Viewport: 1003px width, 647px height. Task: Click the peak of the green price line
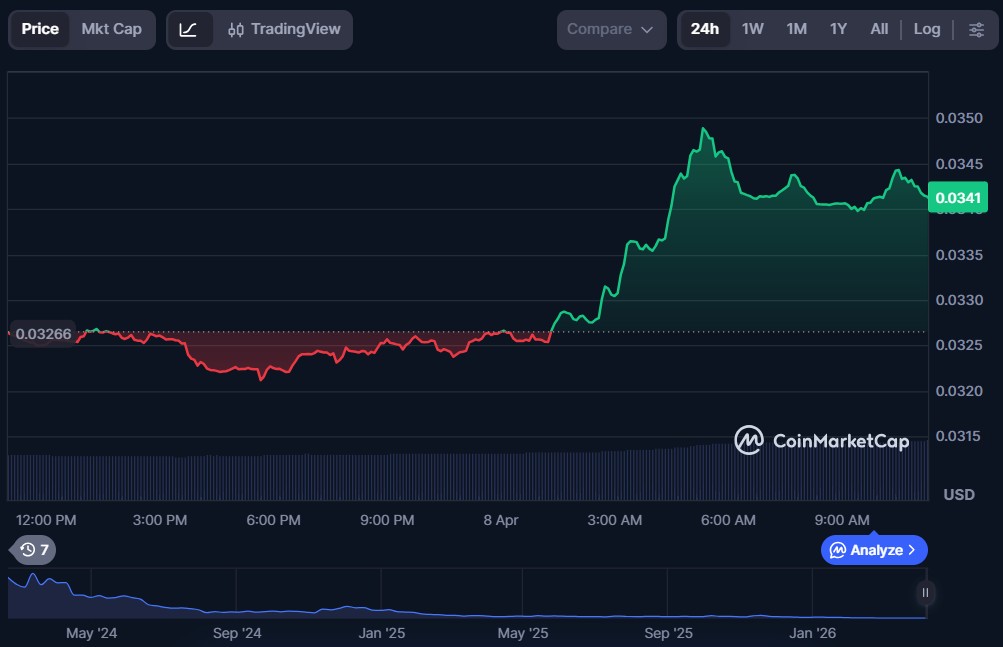705,129
